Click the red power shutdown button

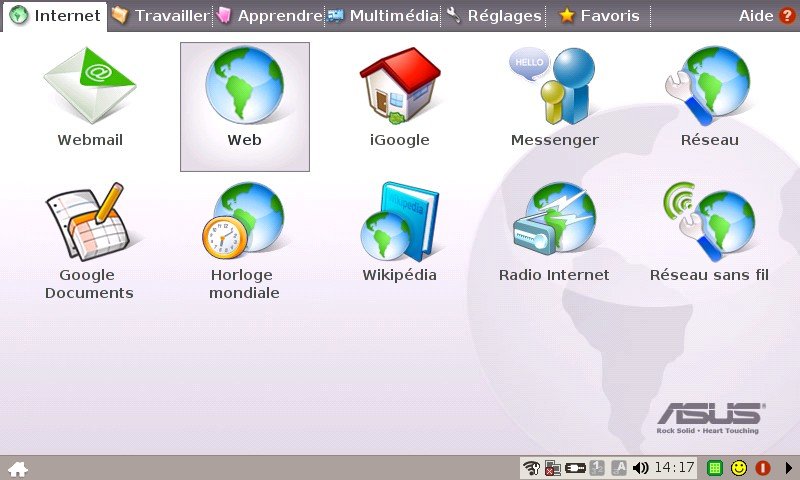click(763, 468)
